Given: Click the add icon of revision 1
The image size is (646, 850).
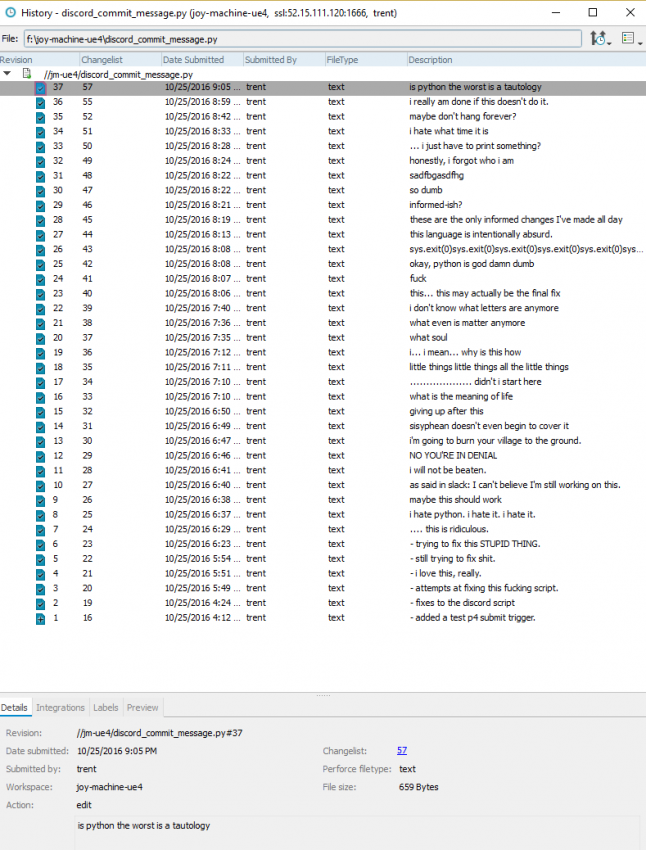Looking at the screenshot, I should 40,618.
